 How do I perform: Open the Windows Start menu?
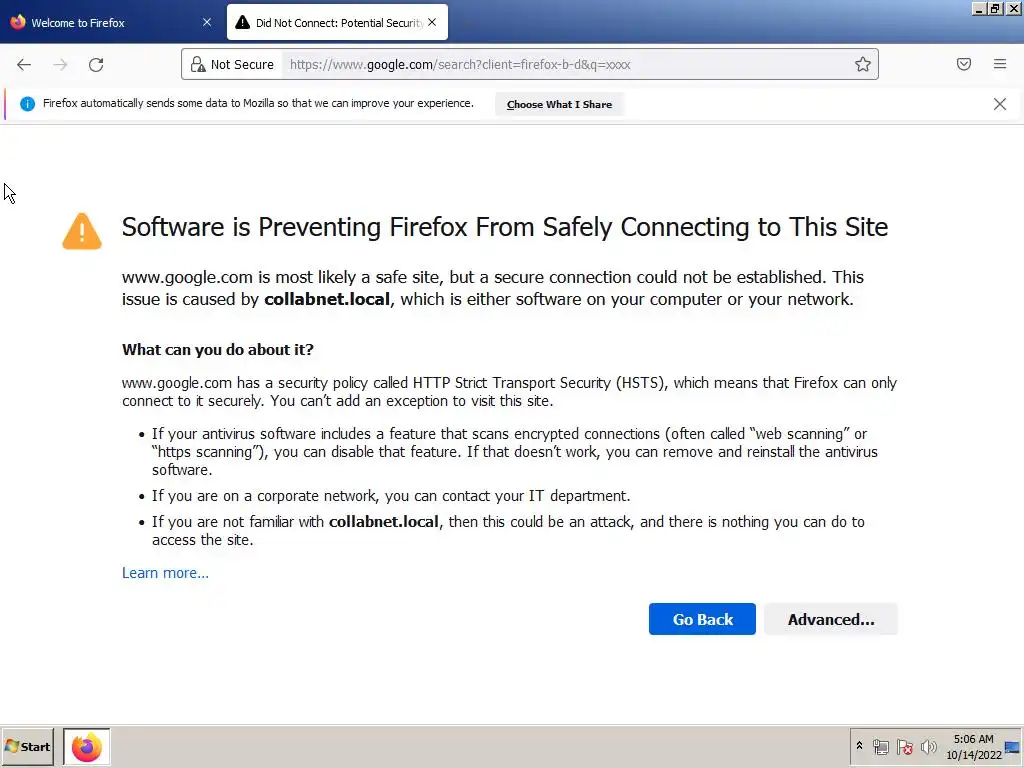click(27, 746)
